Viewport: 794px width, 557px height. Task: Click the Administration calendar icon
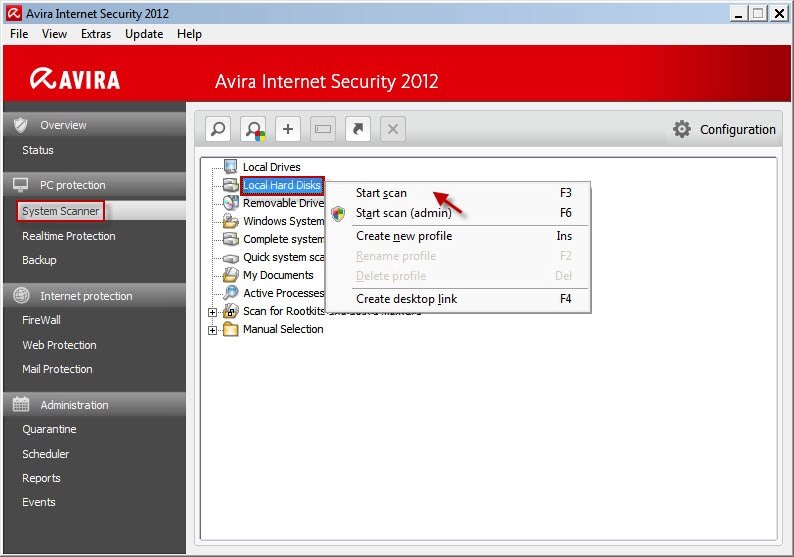pyautogui.click(x=20, y=405)
